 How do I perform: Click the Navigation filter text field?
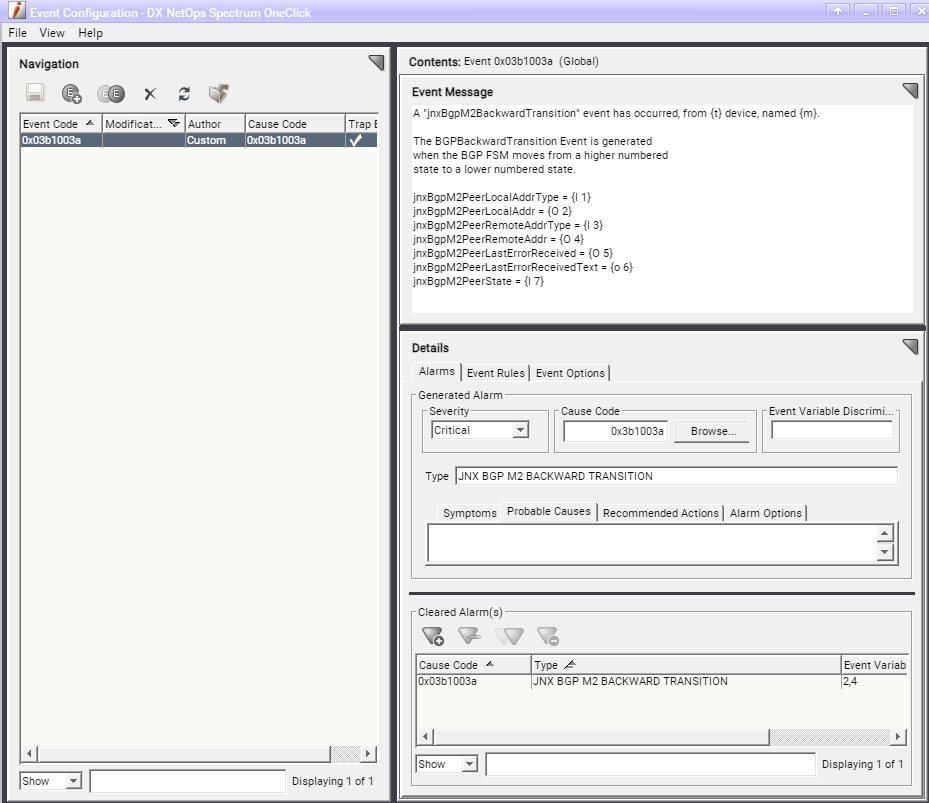pyautogui.click(x=188, y=780)
